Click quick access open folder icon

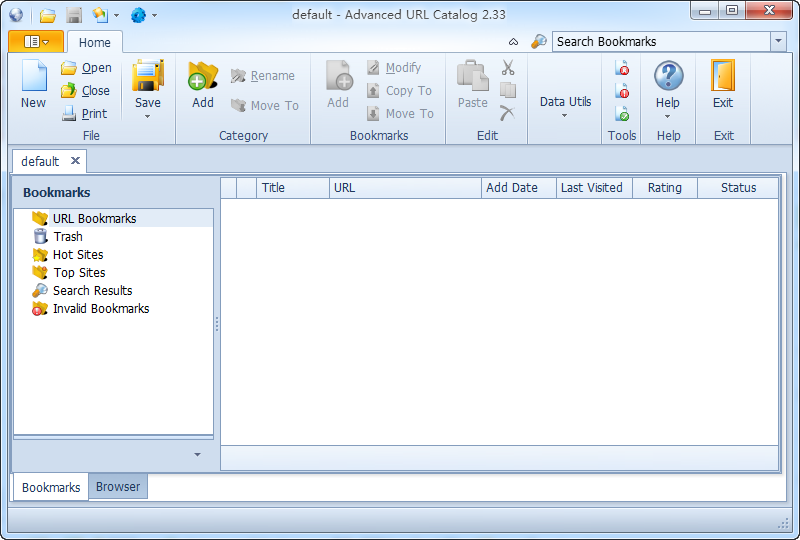[47, 15]
